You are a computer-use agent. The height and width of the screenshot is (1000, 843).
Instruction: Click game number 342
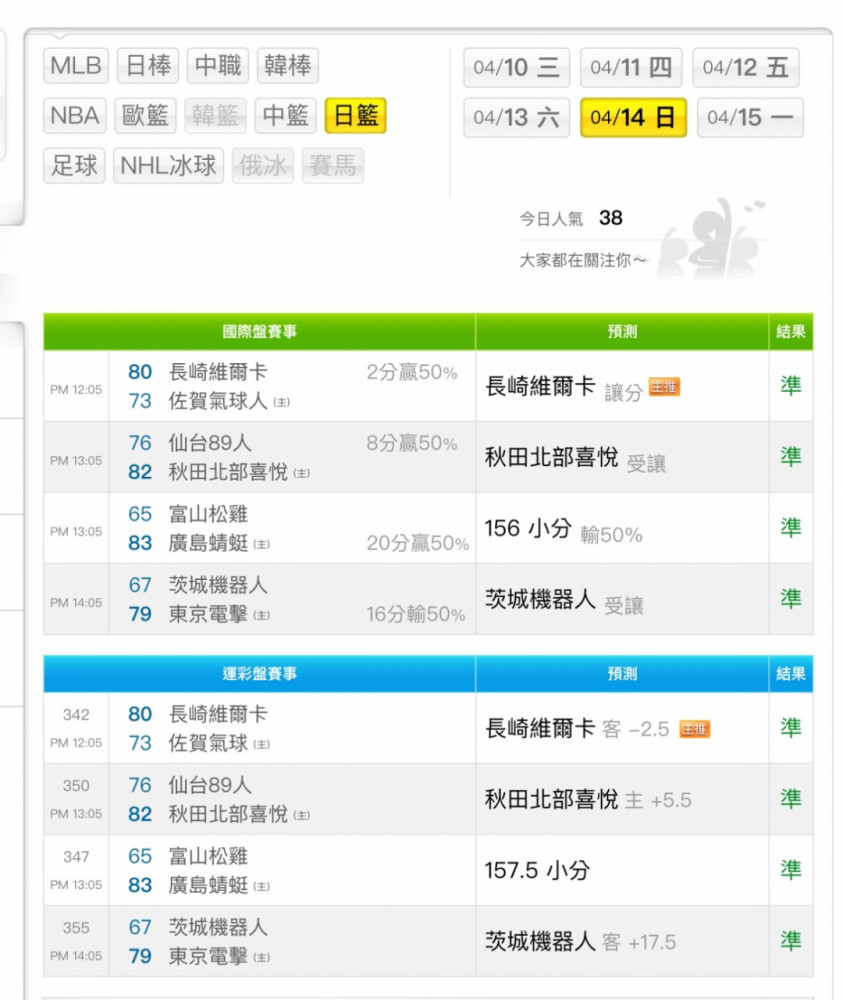click(x=76, y=715)
